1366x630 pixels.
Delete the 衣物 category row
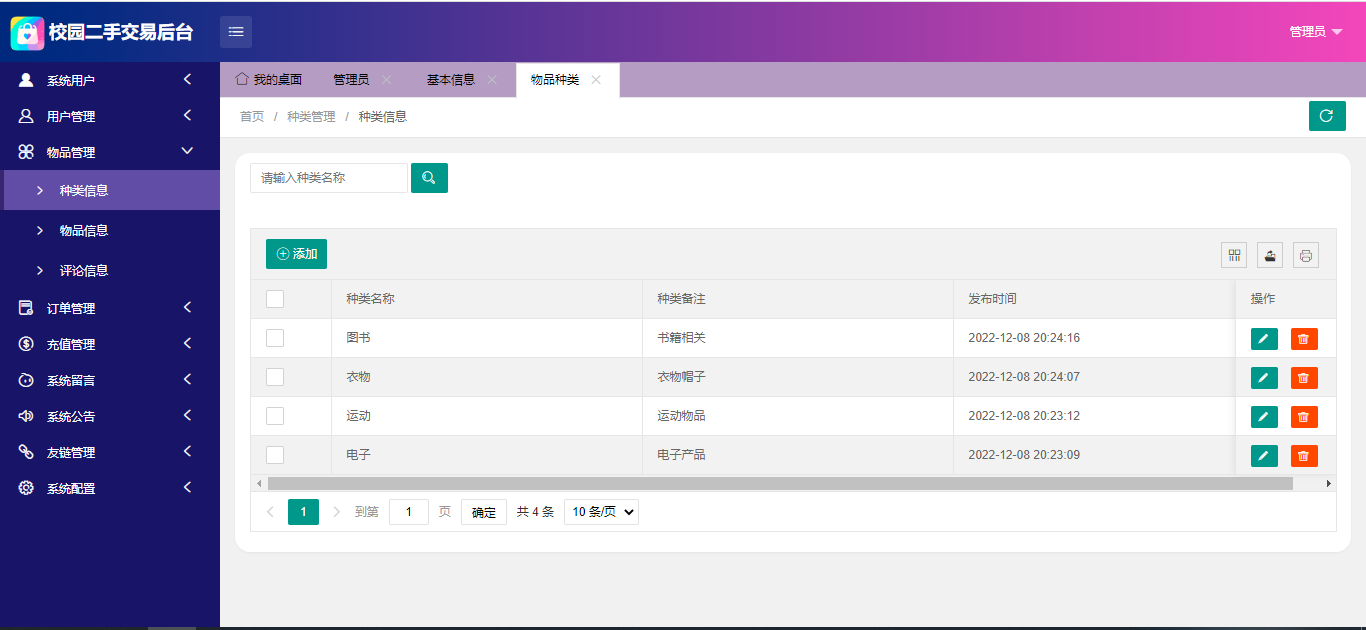1304,378
